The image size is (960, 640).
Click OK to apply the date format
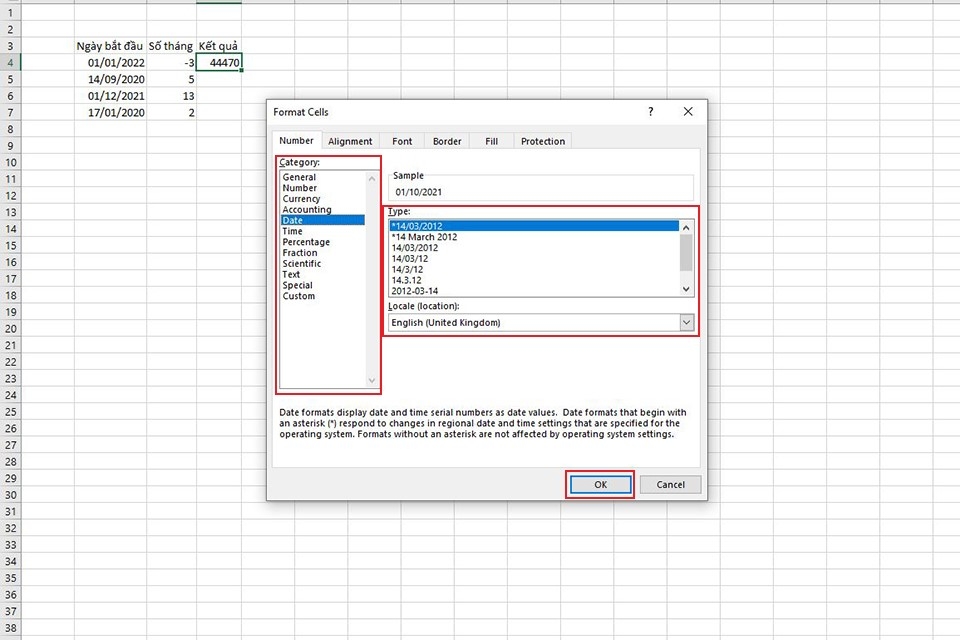[x=599, y=484]
